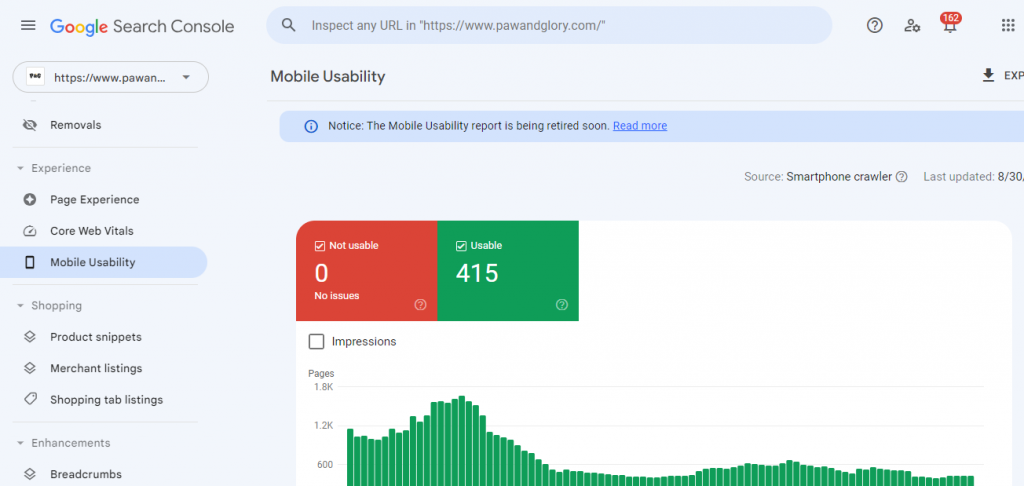Open Breadcrumbs report
The width and height of the screenshot is (1024, 486).
(86, 474)
